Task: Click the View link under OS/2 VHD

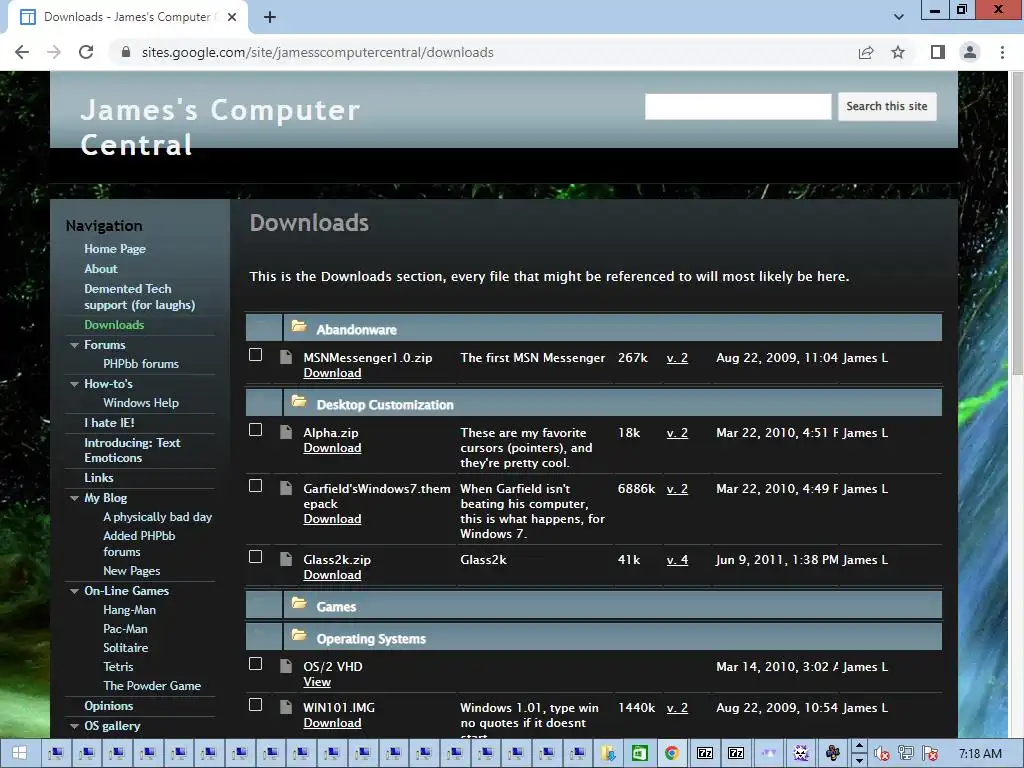Action: [317, 682]
